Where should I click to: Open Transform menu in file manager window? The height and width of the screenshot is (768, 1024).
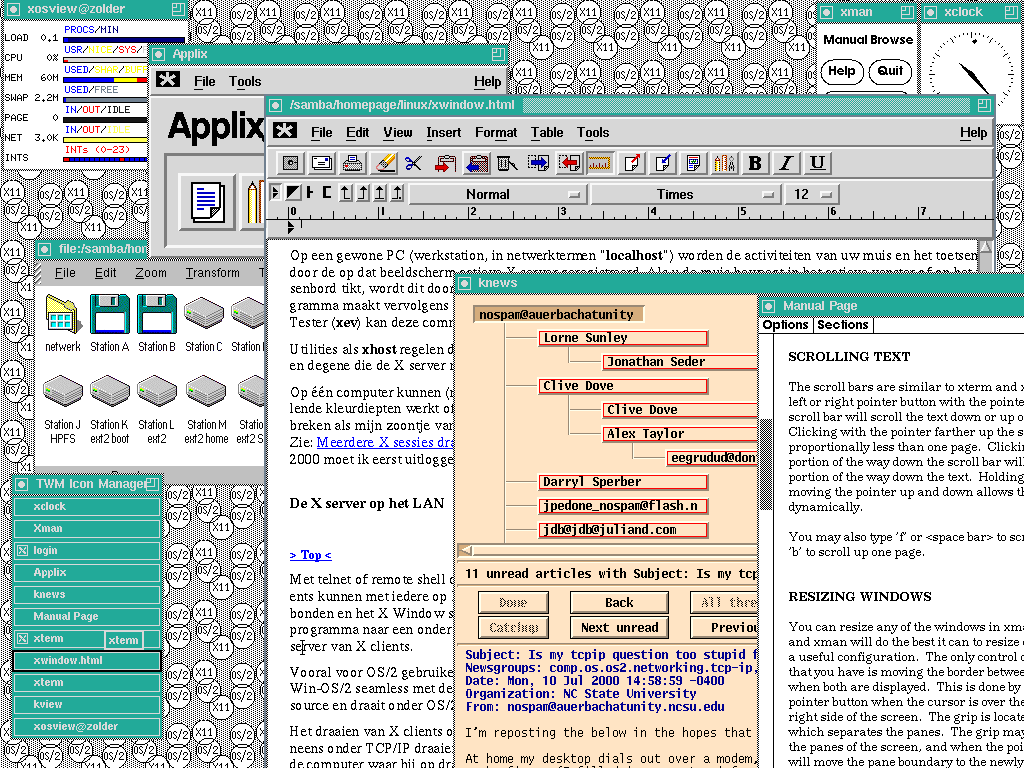click(x=212, y=273)
